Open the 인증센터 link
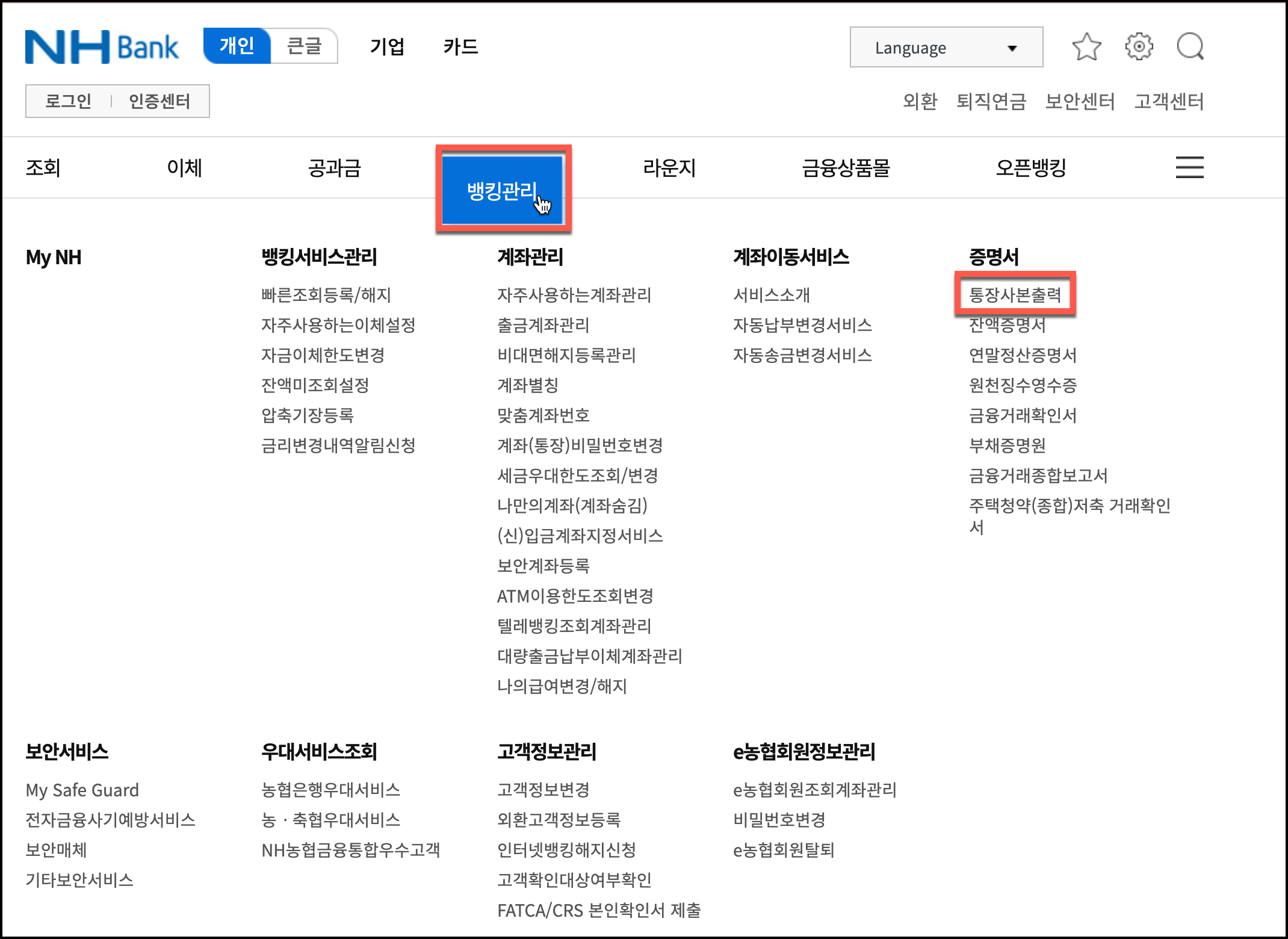This screenshot has height=939, width=1288. pos(159,101)
